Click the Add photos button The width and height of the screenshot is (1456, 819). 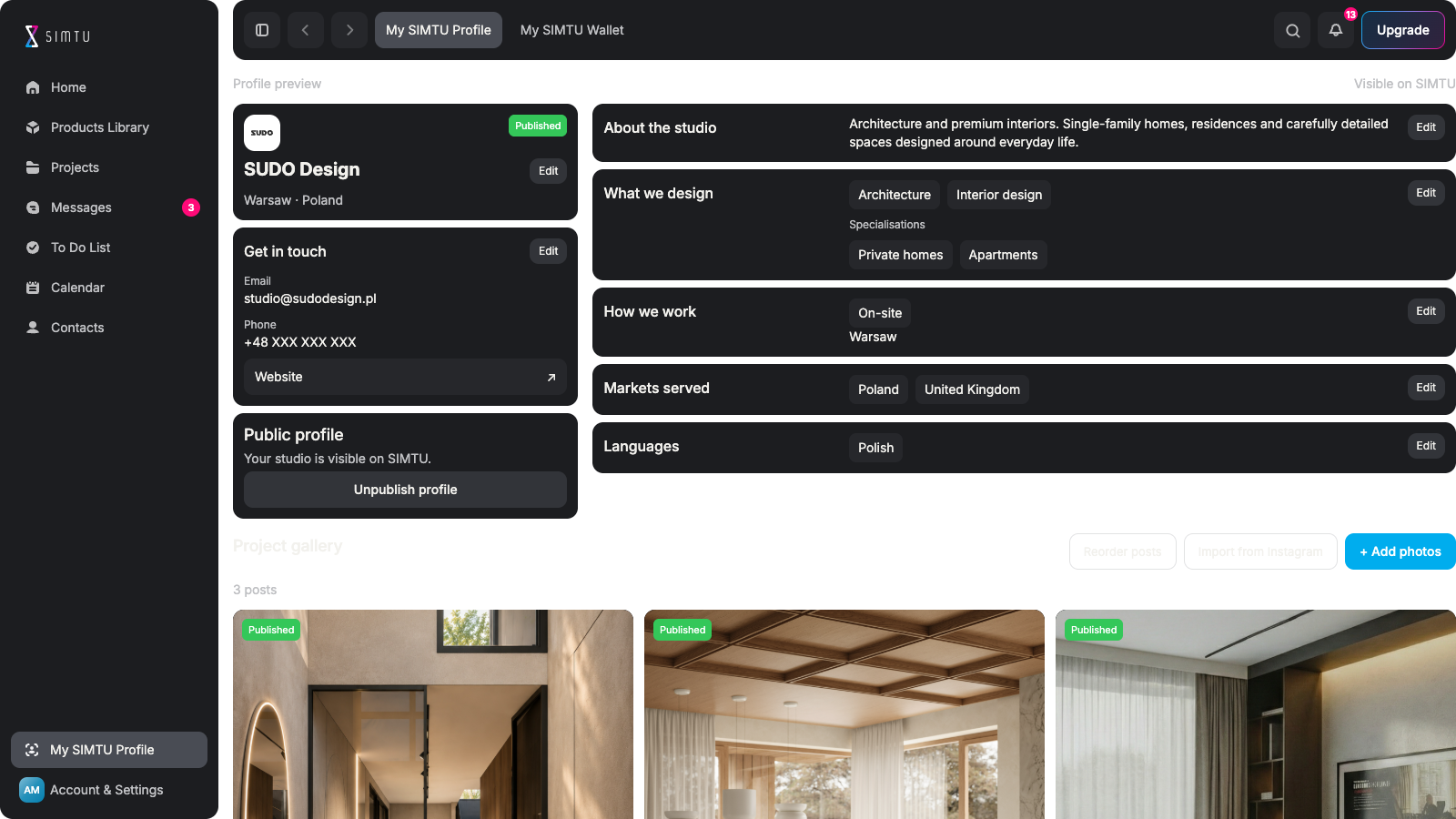coord(1400,551)
